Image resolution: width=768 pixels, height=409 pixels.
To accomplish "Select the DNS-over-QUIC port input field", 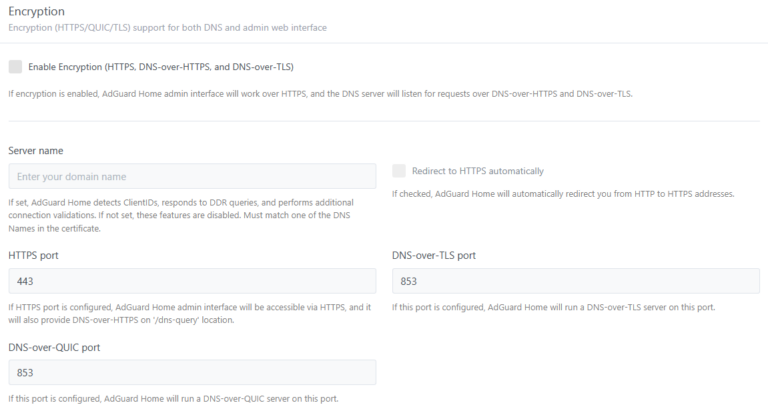I will coord(192,372).
